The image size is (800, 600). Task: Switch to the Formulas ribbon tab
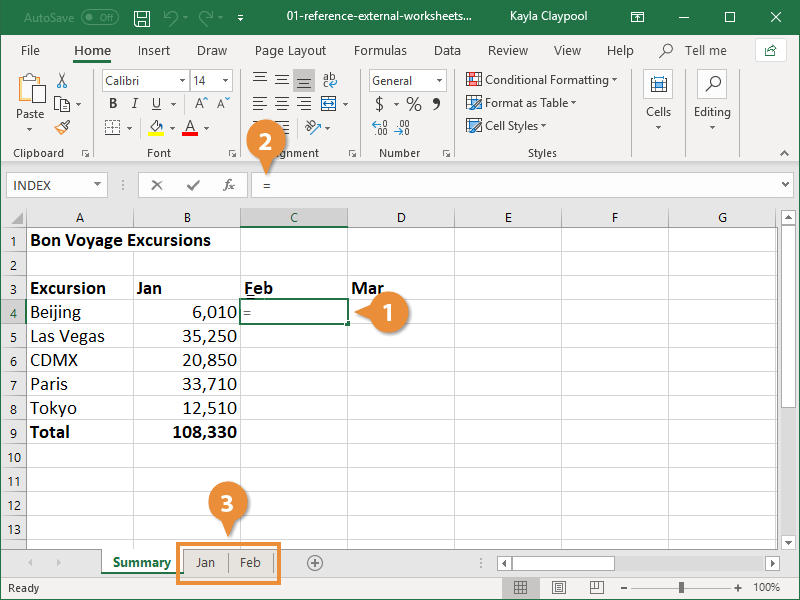(x=380, y=50)
